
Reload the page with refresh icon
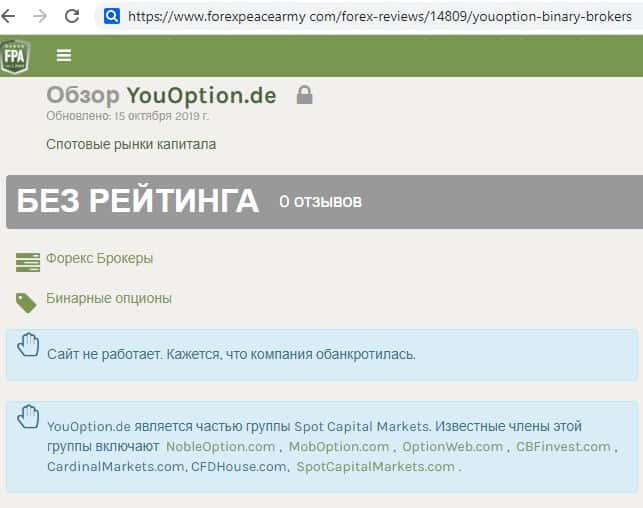(x=72, y=16)
